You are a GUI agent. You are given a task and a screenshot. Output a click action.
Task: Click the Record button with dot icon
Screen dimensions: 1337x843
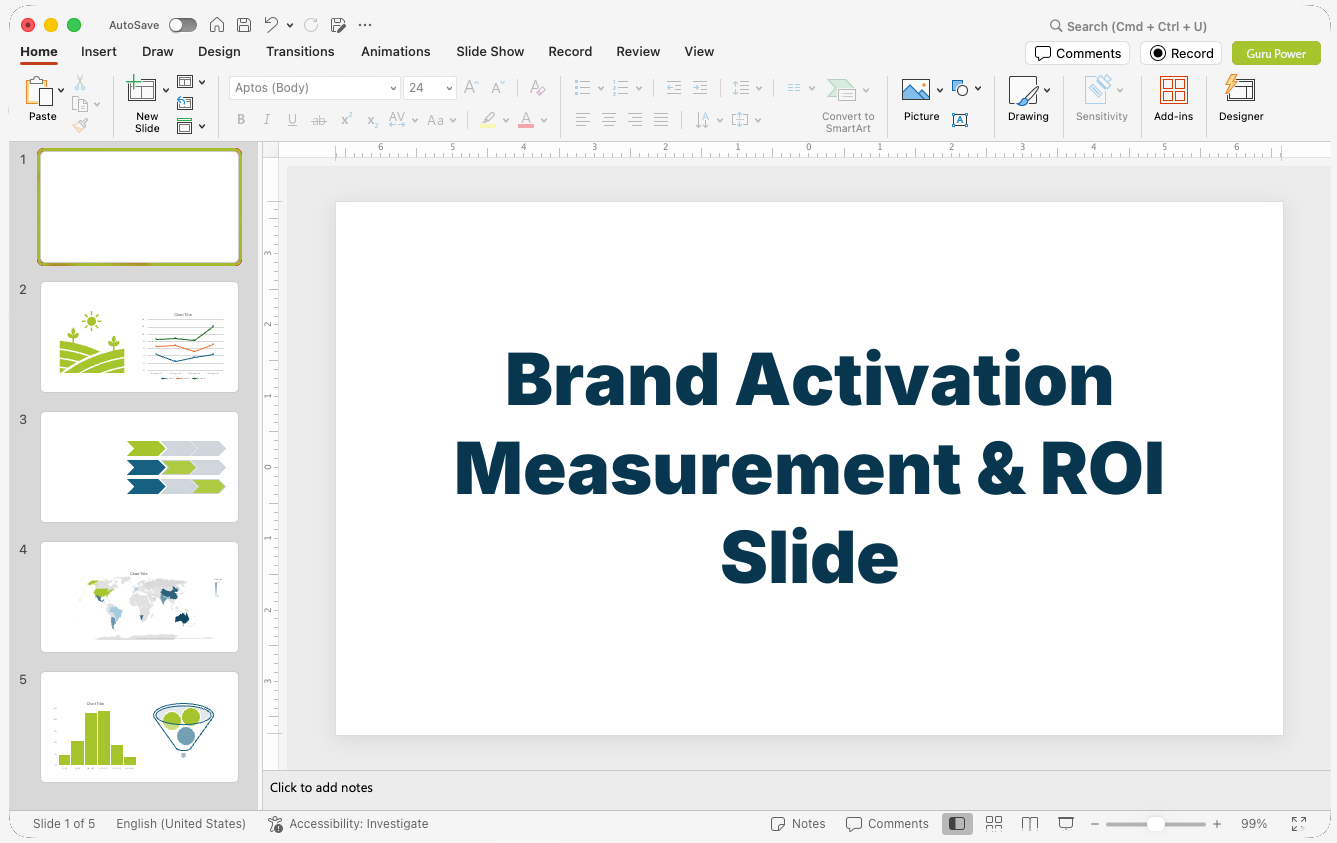pos(1181,53)
